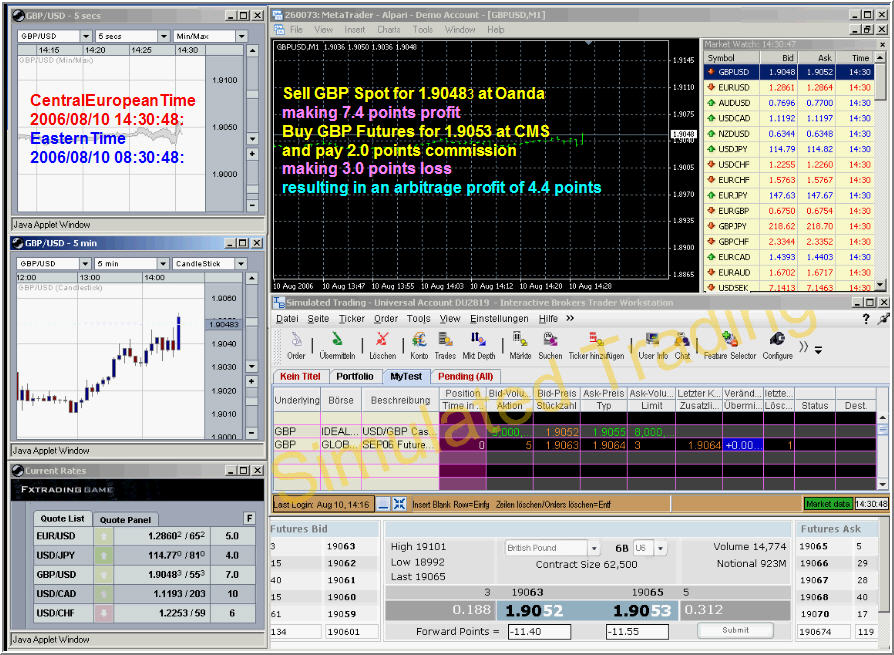
Task: Switch to the Kein Titel tab
Action: point(300,376)
